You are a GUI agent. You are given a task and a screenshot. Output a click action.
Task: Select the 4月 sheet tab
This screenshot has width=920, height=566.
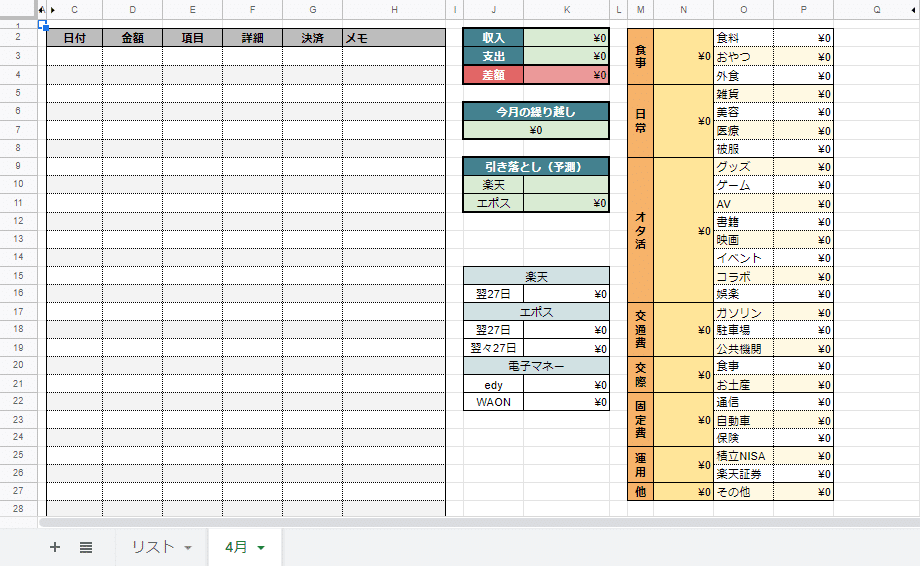coord(236,547)
